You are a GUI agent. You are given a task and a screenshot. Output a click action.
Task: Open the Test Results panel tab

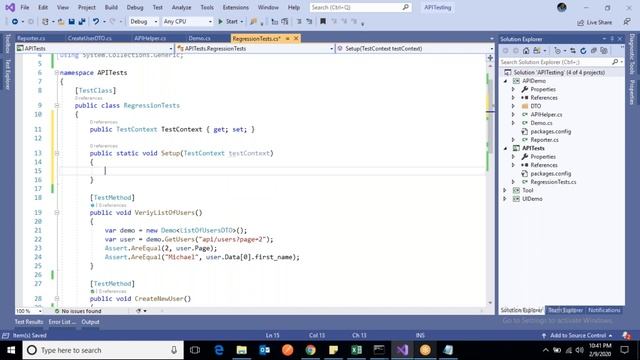coord(29,322)
